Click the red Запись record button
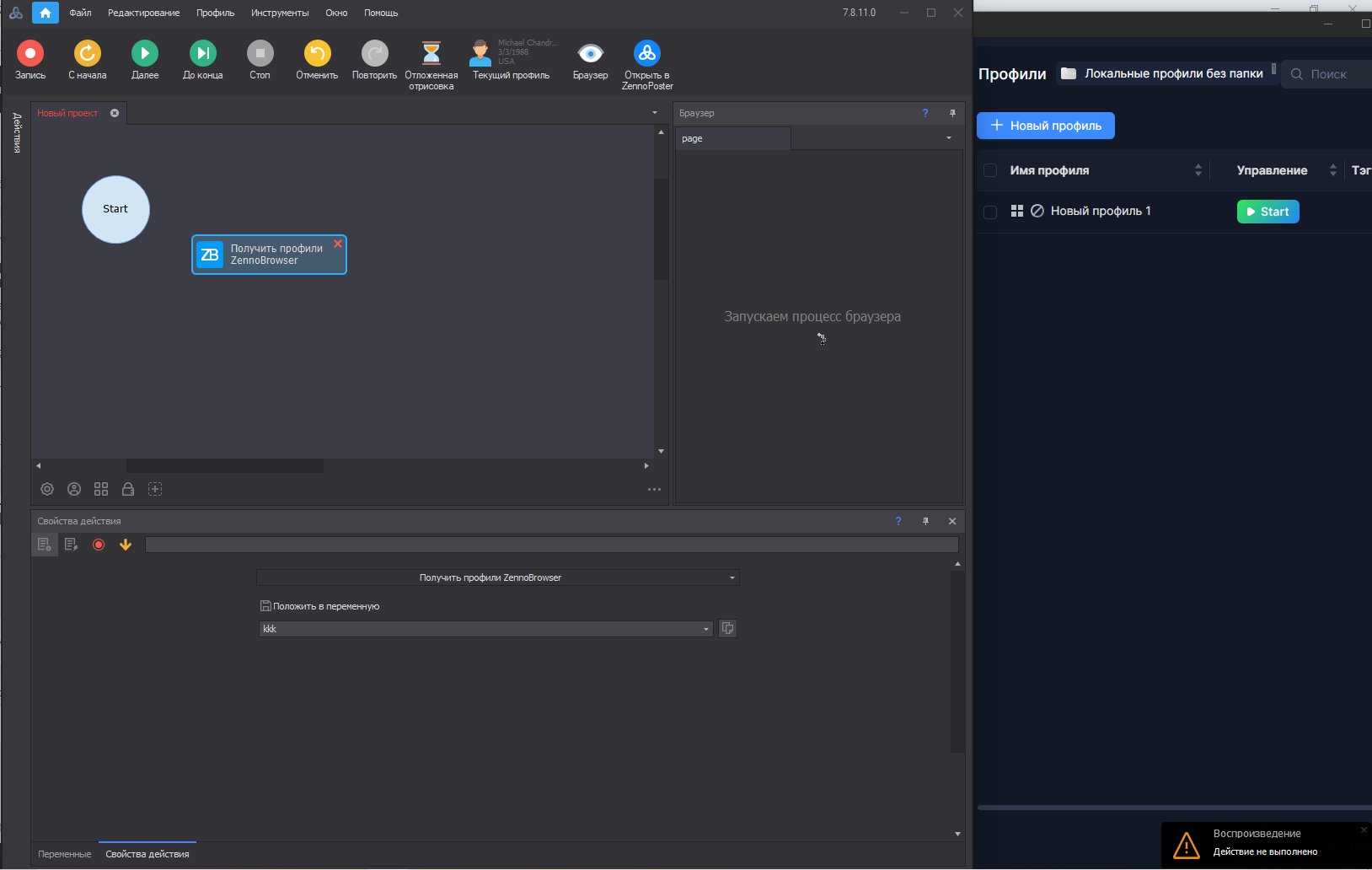This screenshot has width=1372, height=870. [30, 54]
